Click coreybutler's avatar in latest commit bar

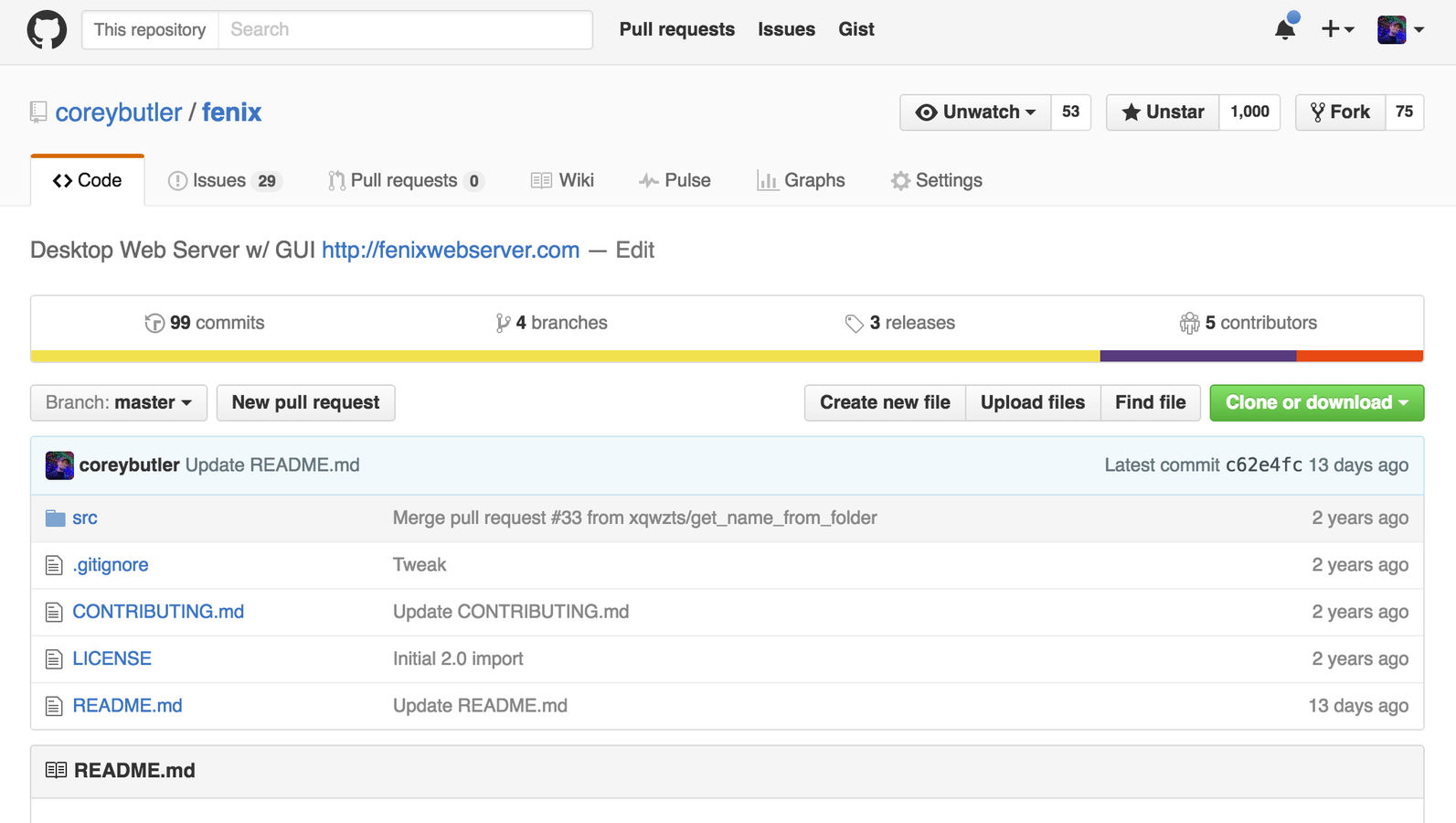(59, 465)
